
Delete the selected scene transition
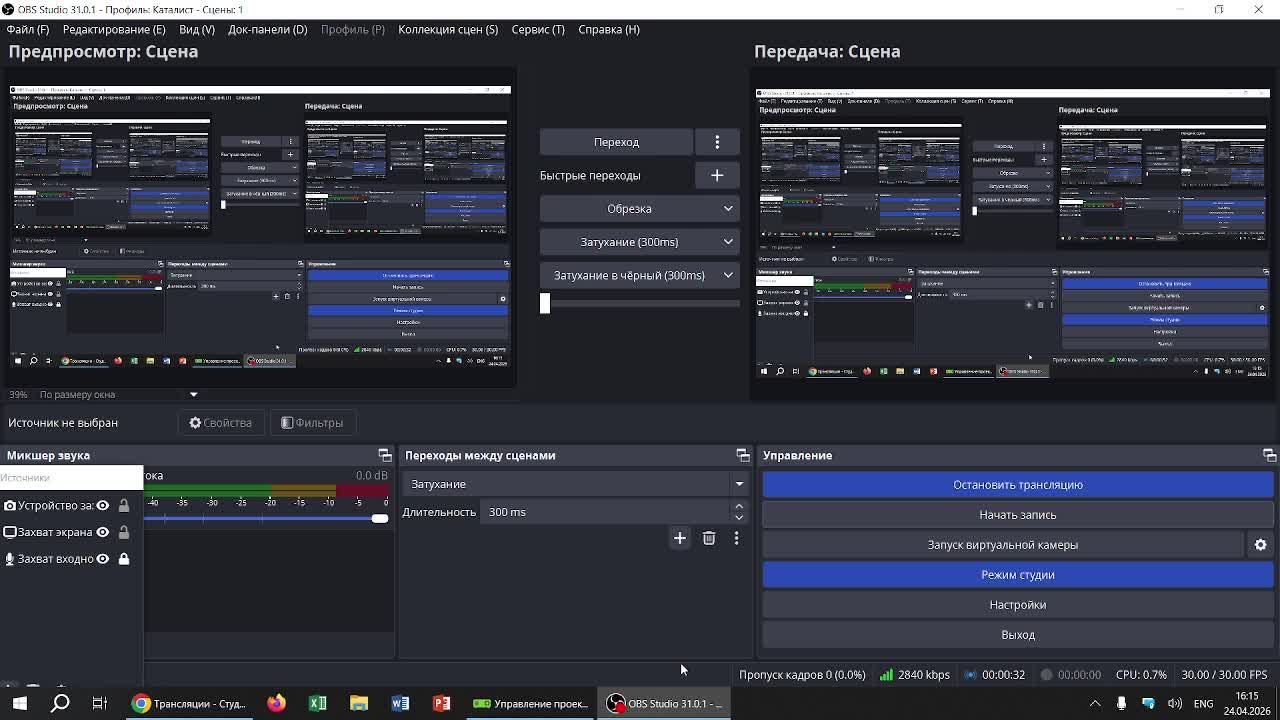pos(709,538)
